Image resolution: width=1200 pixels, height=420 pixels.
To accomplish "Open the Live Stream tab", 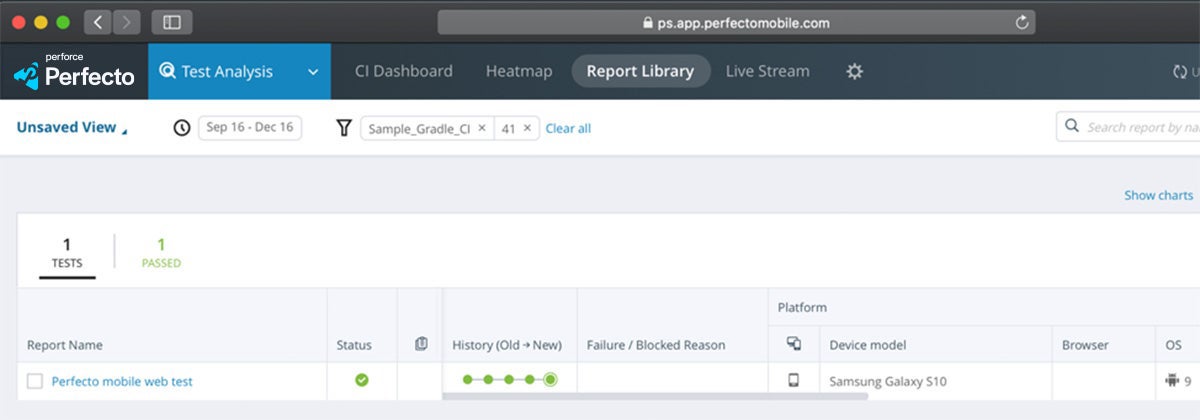I will pyautogui.click(x=768, y=71).
